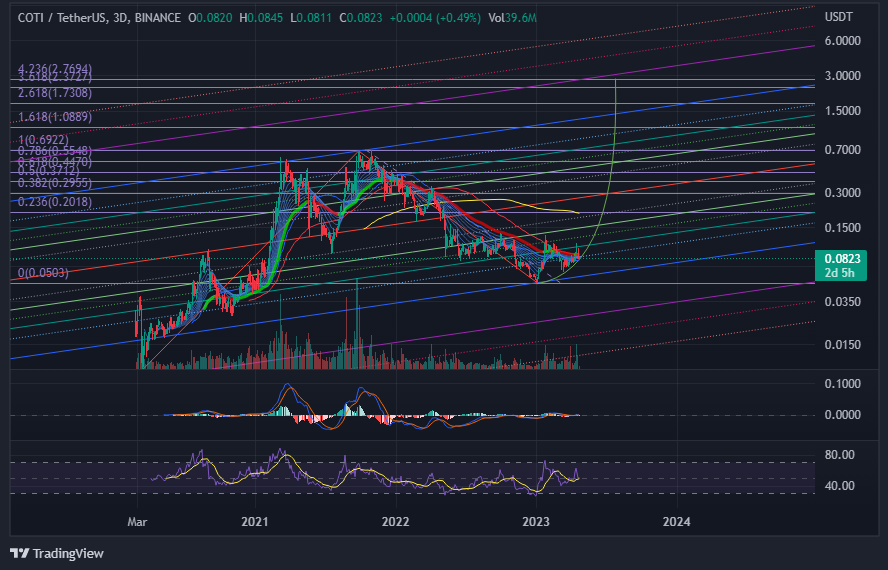The image size is (888, 570).
Task: Click the close value C0.0823
Action: click(361, 18)
